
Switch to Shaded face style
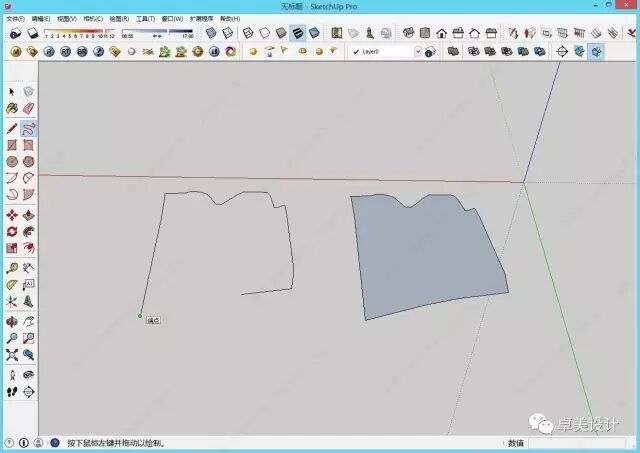281,33
